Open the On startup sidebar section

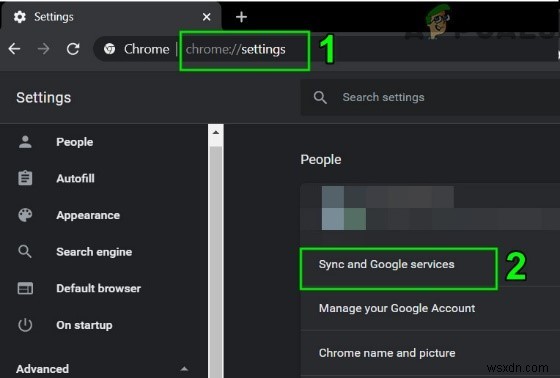(x=84, y=325)
